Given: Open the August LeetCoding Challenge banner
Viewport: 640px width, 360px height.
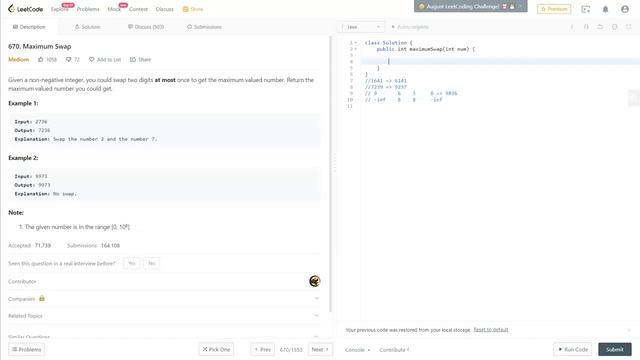Looking at the screenshot, I should [470, 6].
